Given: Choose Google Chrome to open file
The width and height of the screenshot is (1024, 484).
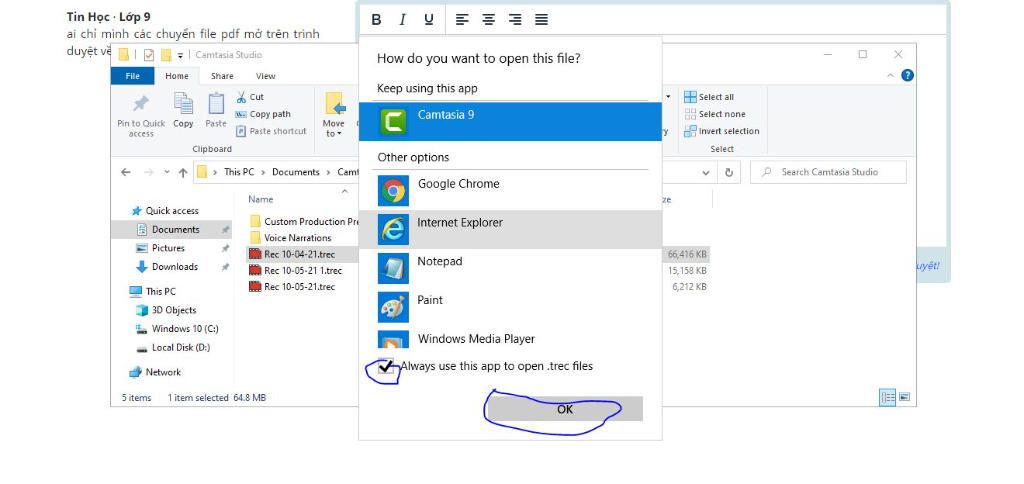Looking at the screenshot, I should click(x=510, y=190).
